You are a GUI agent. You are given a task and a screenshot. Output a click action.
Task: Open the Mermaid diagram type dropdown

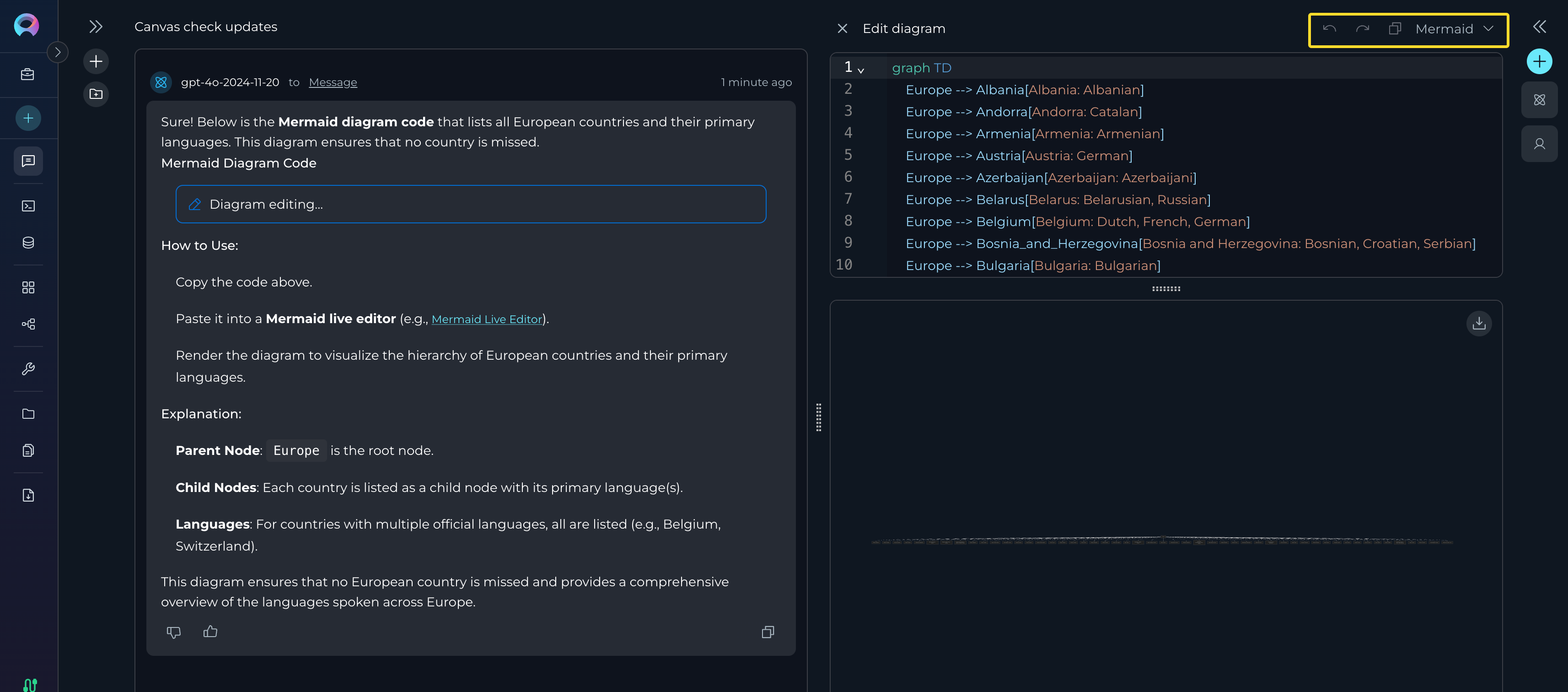coord(1454,29)
